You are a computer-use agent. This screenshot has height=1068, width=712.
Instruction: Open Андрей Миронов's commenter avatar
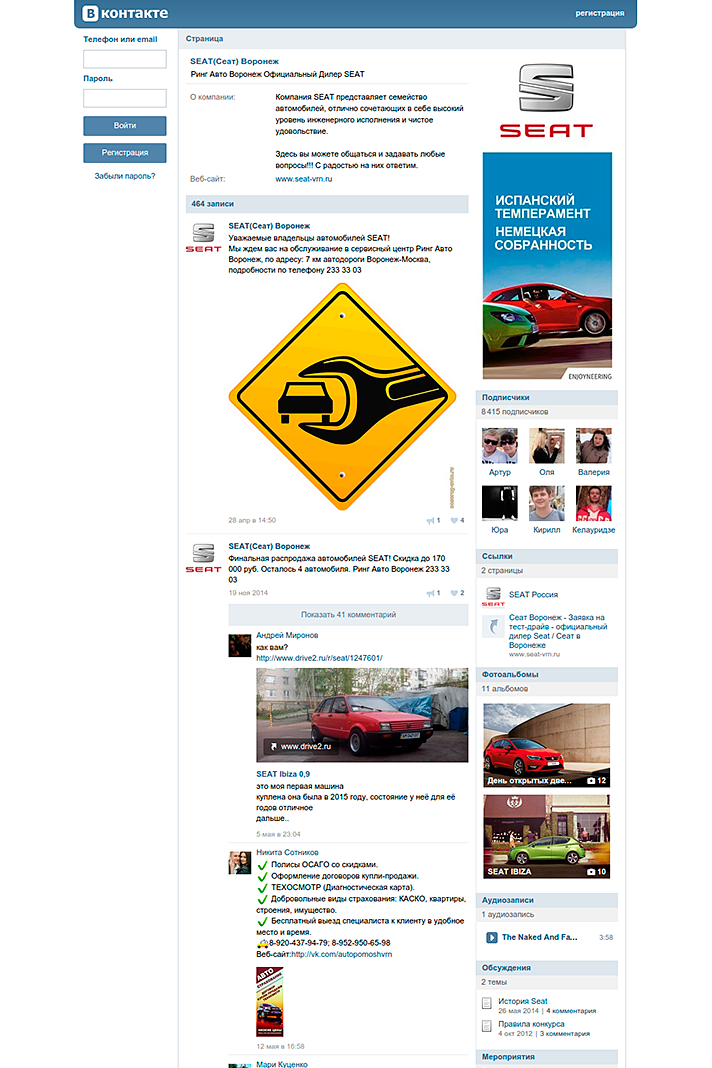click(239, 645)
